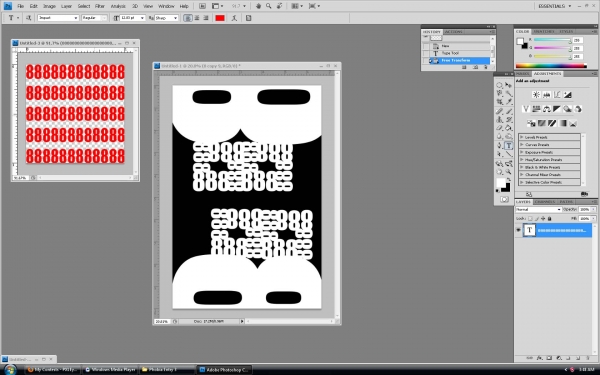Expand Levels Presets
This screenshot has height=375, width=600.
click(522, 137)
